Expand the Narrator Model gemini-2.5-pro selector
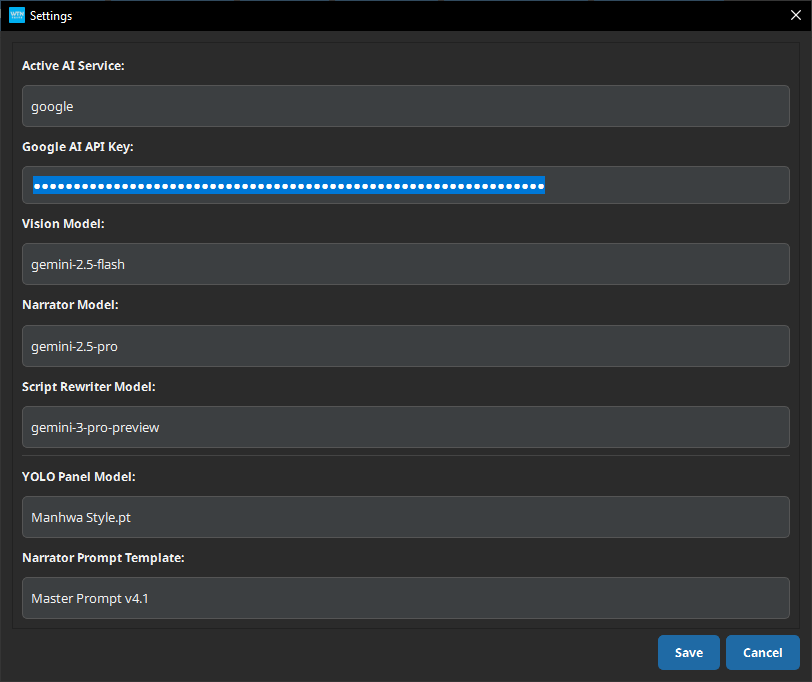Image resolution: width=812 pixels, height=682 pixels. coord(405,346)
